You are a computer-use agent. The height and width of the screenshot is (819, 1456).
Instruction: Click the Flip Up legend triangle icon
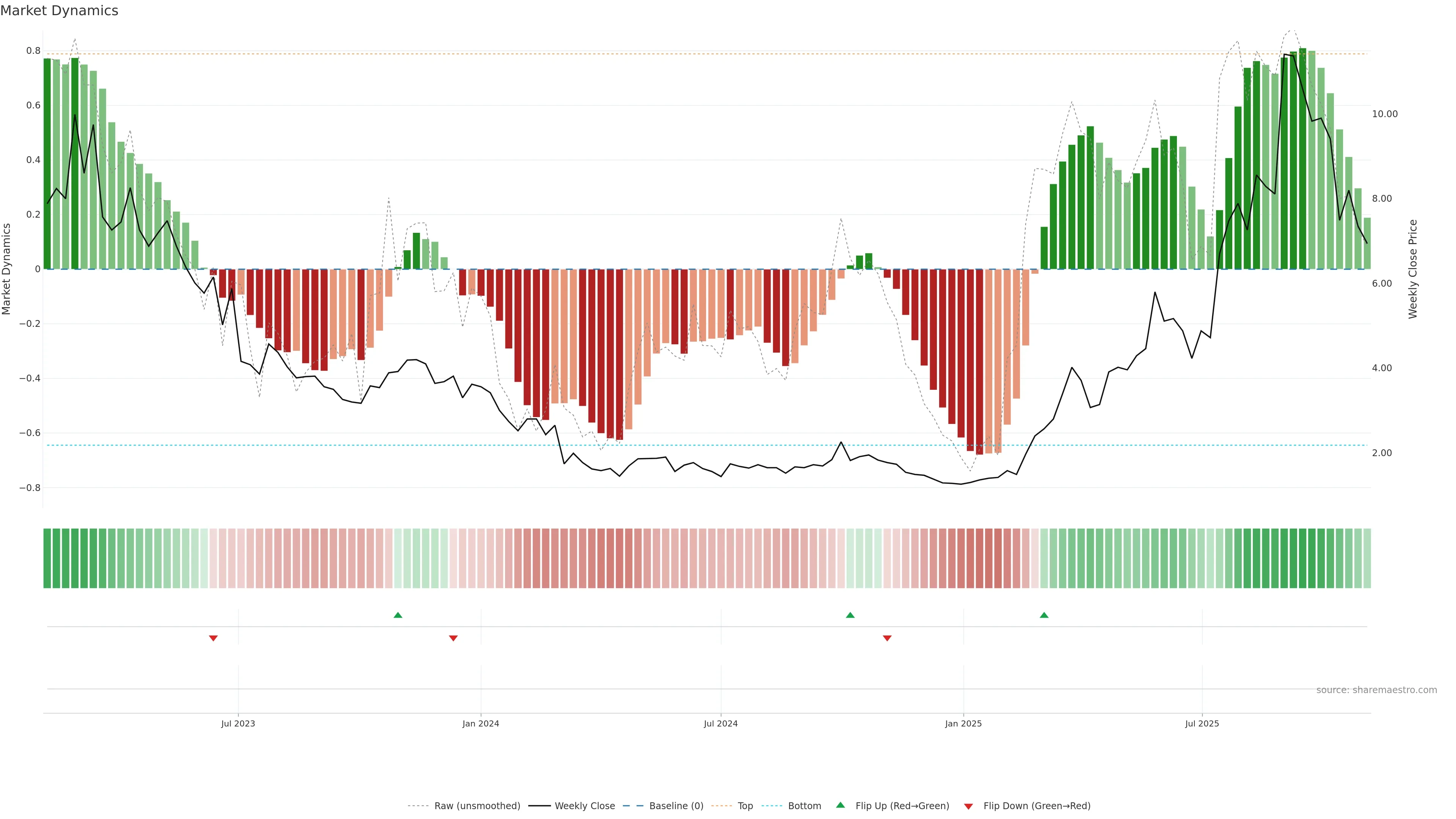[841, 805]
